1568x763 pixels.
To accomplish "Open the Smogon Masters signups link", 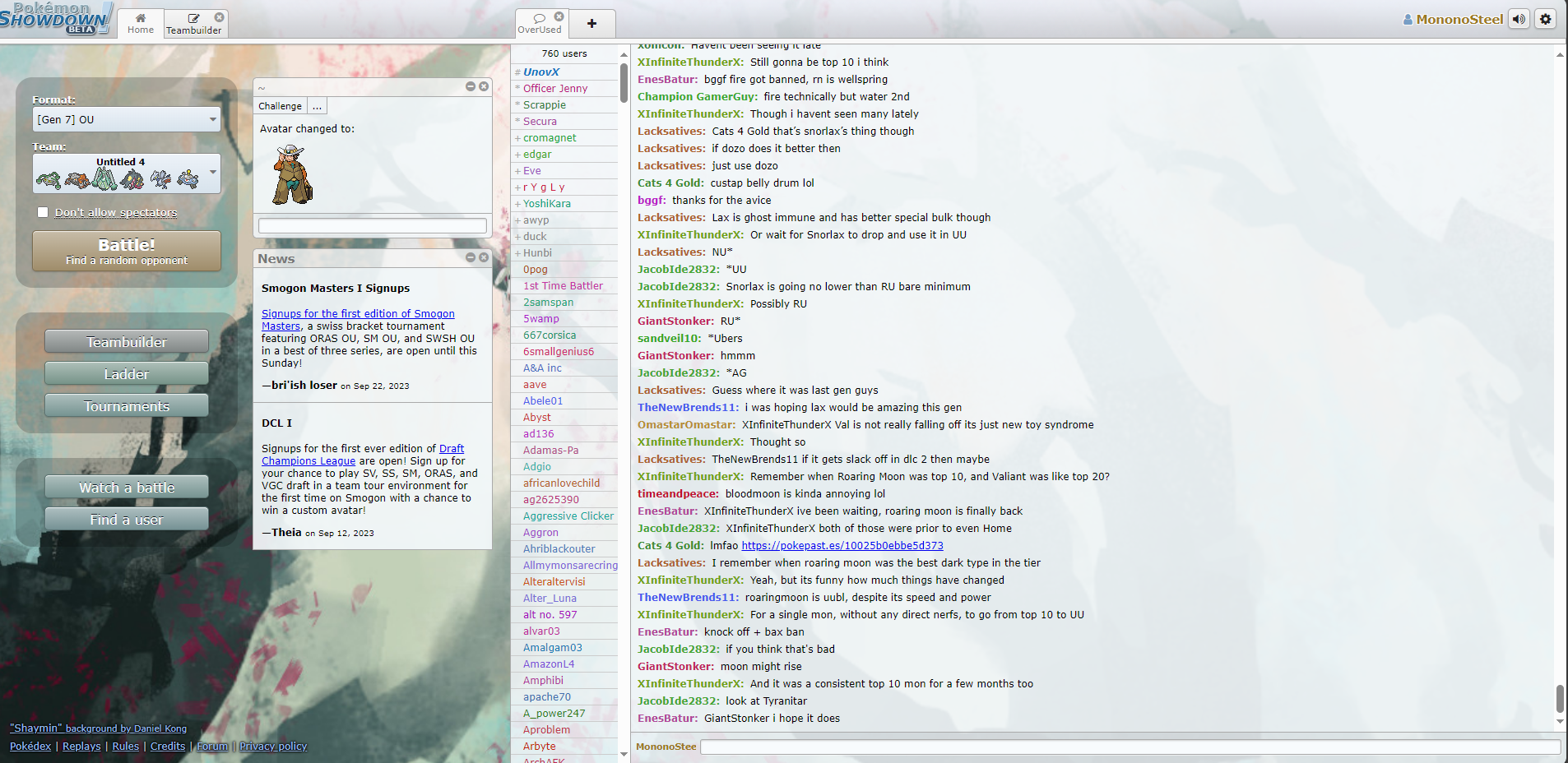I will (x=358, y=320).
